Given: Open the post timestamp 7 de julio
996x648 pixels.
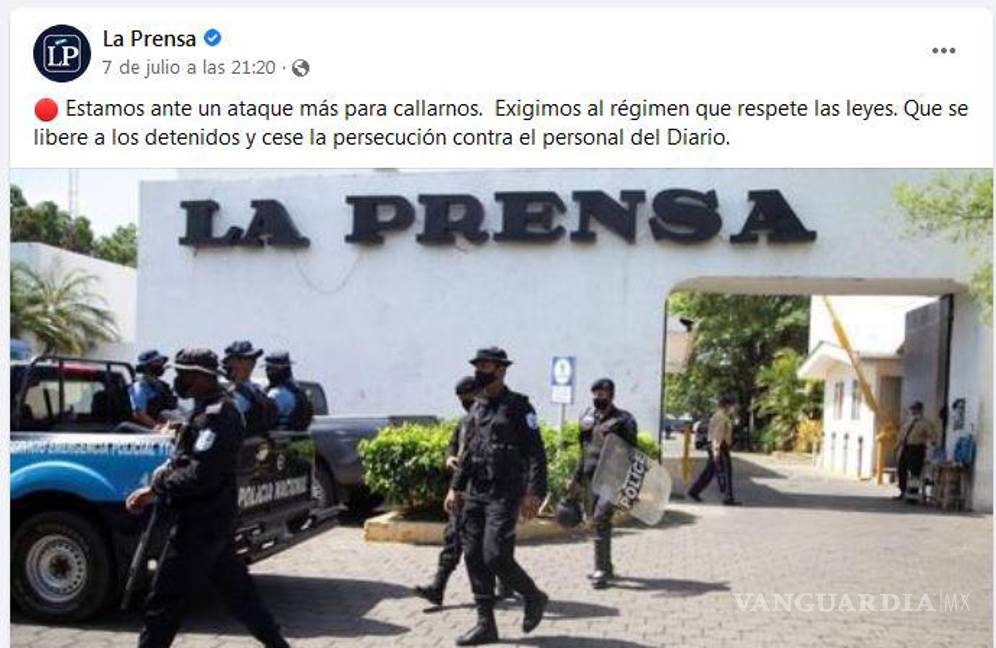Looking at the screenshot, I should 189,67.
